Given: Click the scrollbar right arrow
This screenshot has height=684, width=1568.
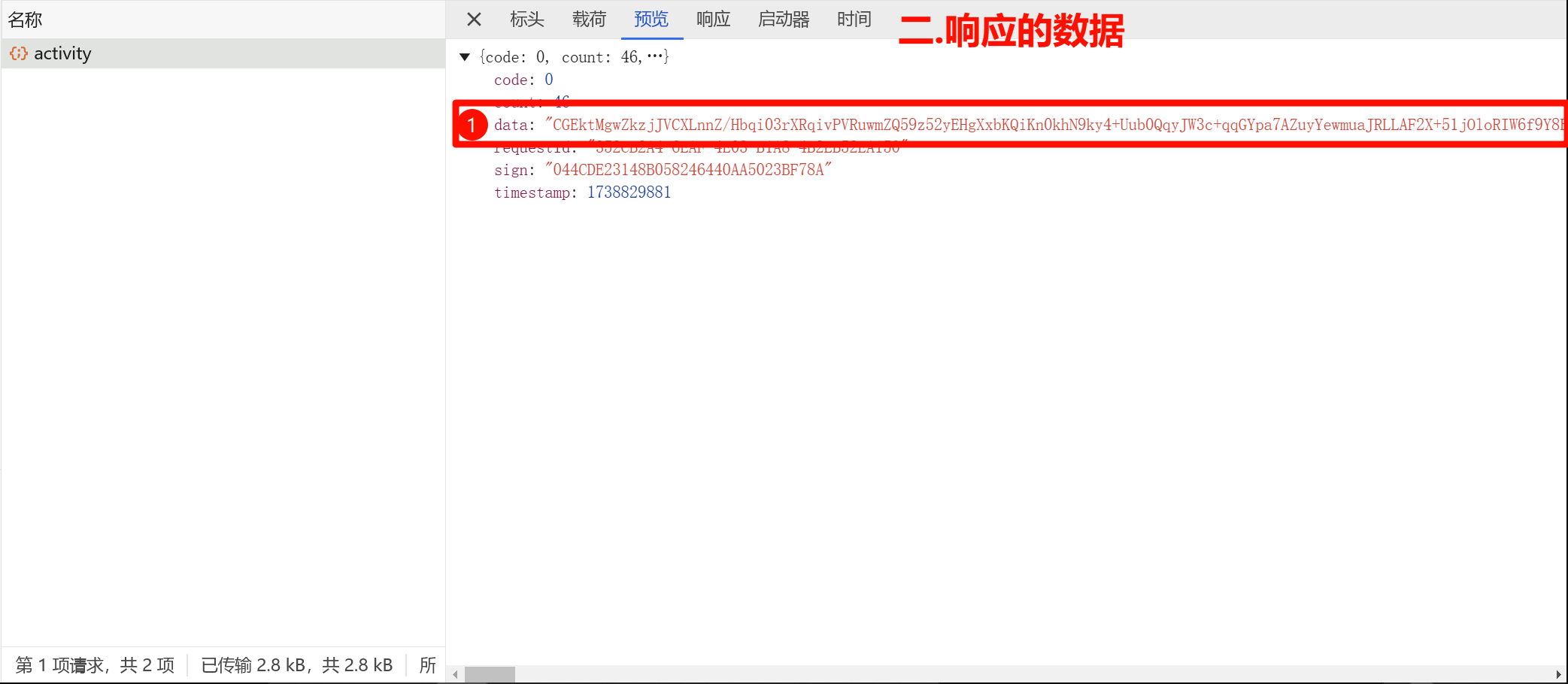Looking at the screenshot, I should coord(1558,674).
